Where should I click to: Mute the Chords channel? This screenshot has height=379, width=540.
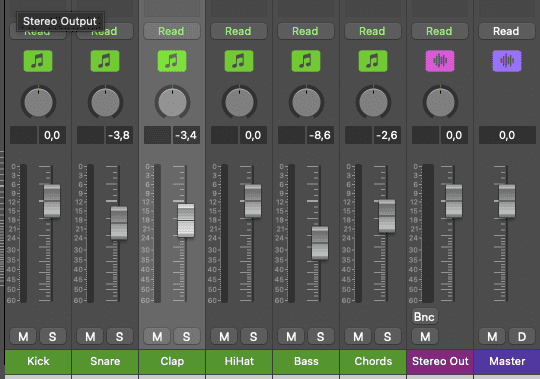pos(358,336)
